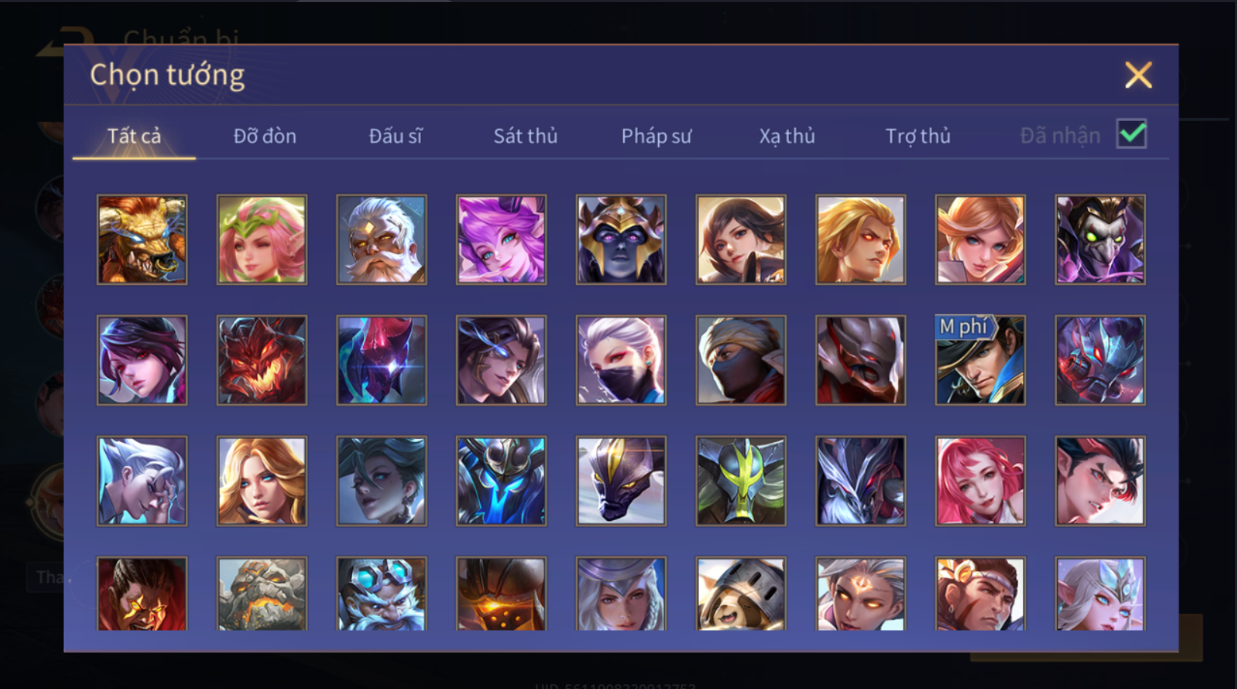Select the red horned demon hero
1237x689 pixels.
click(262, 360)
